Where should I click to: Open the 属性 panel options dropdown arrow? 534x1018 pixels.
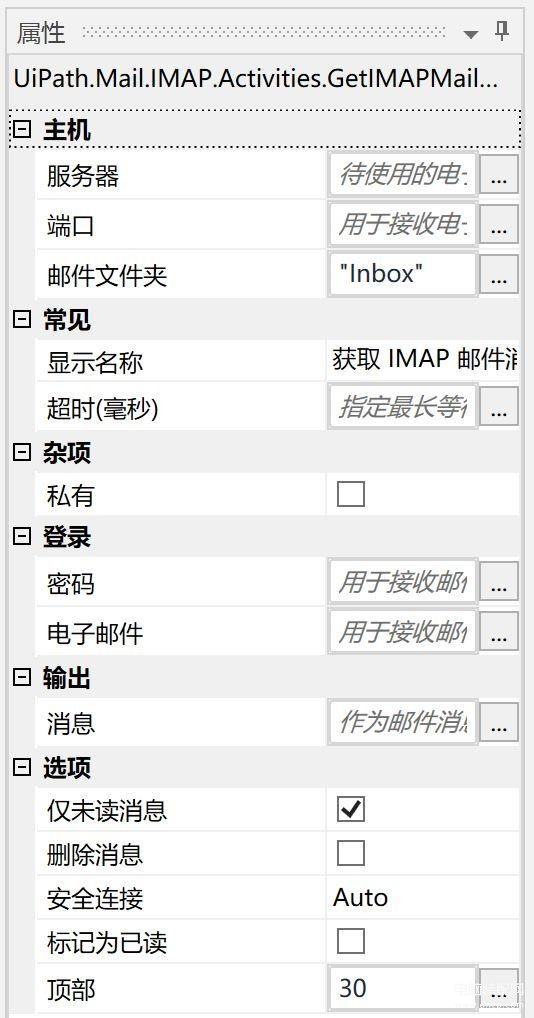[x=471, y=34]
